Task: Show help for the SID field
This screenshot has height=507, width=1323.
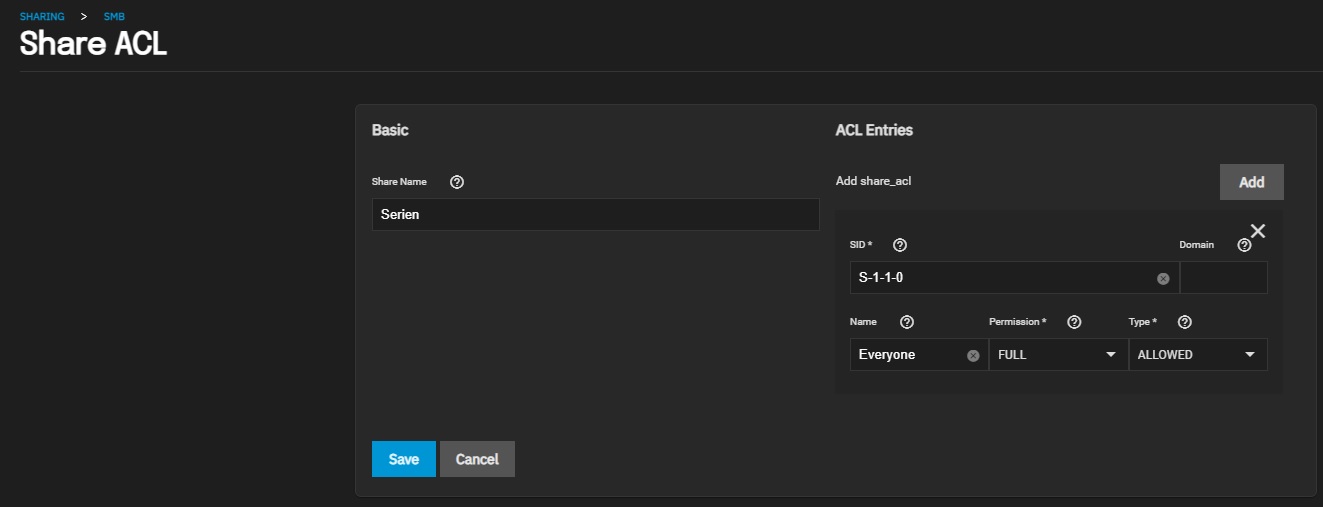Action: click(x=899, y=245)
